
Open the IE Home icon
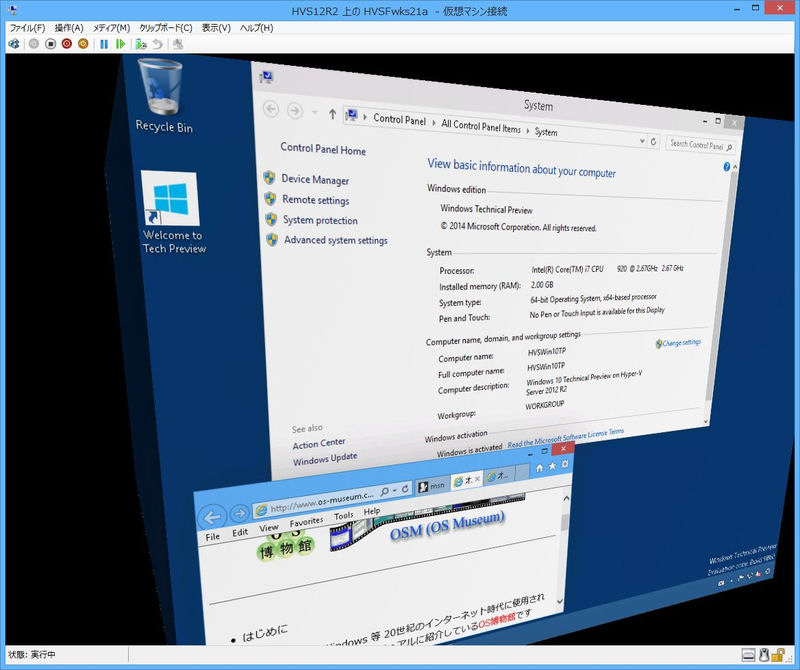[539, 468]
